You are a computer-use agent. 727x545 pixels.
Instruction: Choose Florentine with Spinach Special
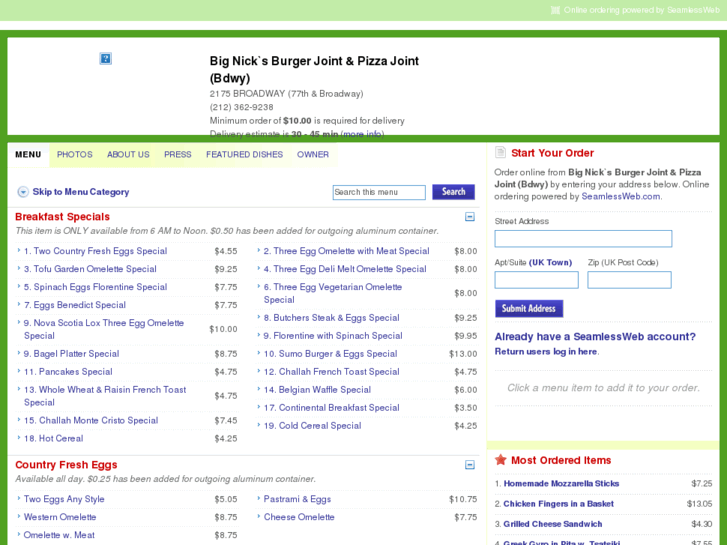[x=333, y=336]
